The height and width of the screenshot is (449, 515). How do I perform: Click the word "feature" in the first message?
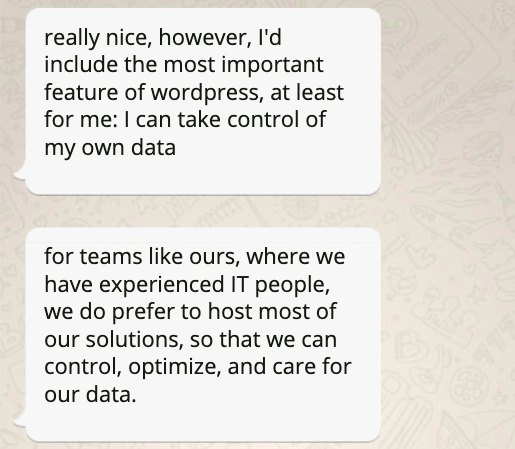tap(81, 92)
